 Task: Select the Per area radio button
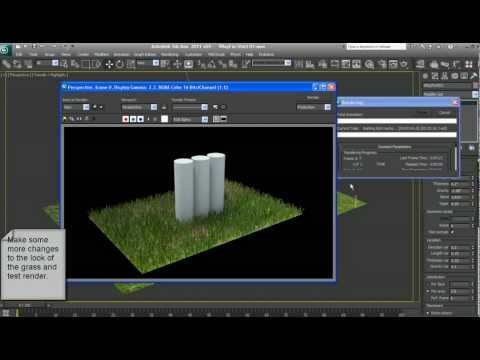428,291
